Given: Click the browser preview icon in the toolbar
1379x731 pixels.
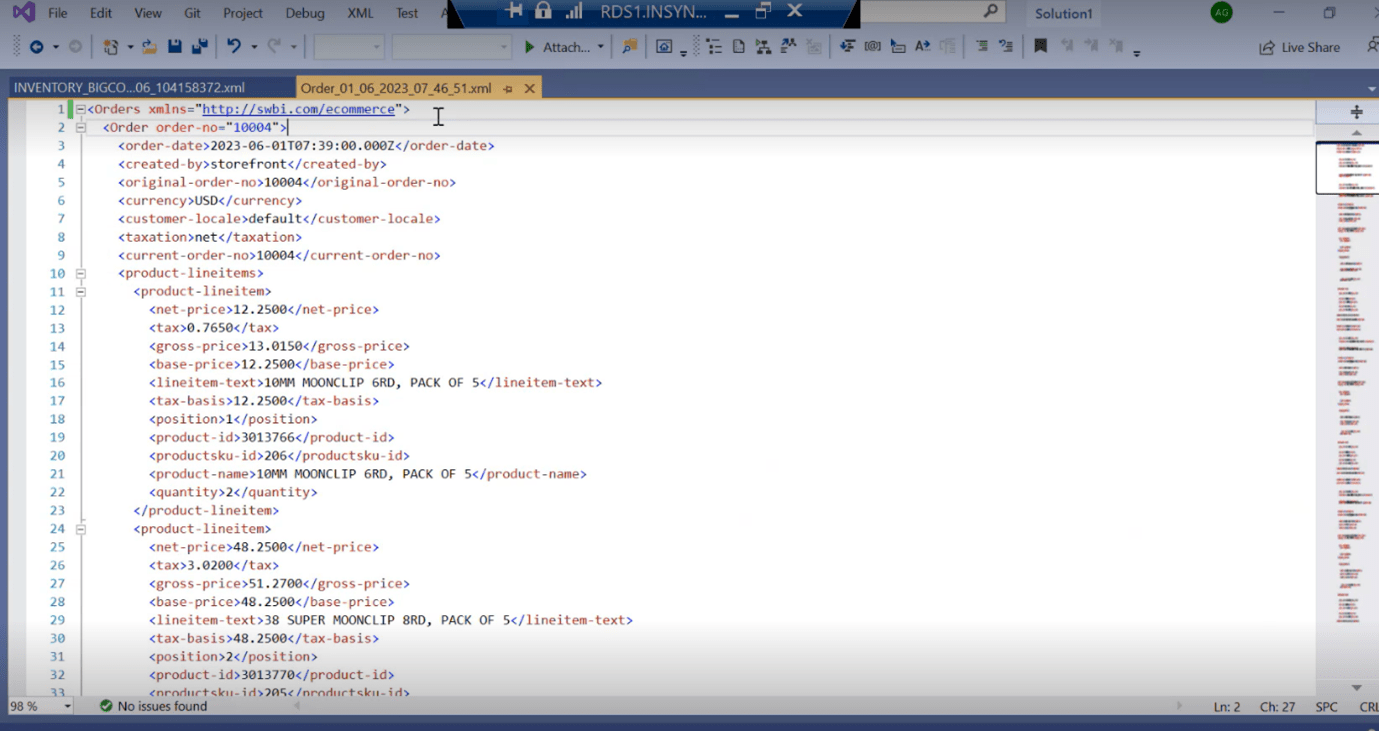Looking at the screenshot, I should (x=664, y=47).
